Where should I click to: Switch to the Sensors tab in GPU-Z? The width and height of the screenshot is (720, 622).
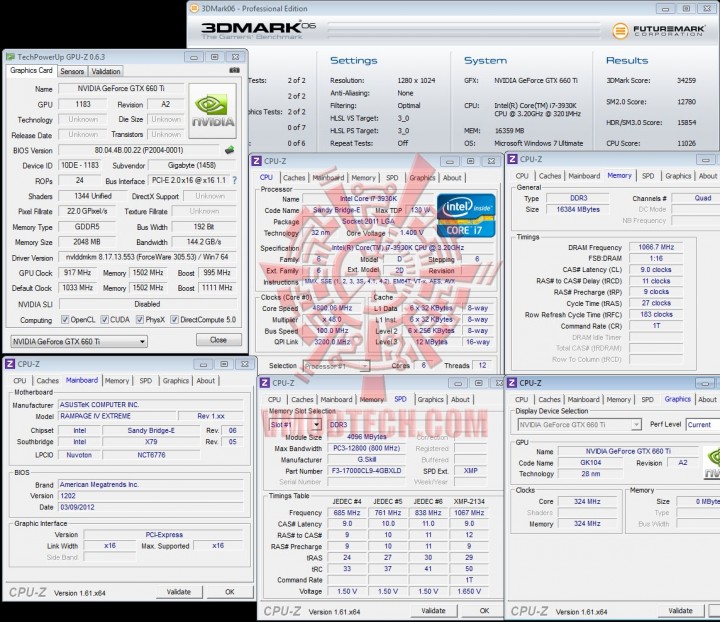(x=72, y=71)
